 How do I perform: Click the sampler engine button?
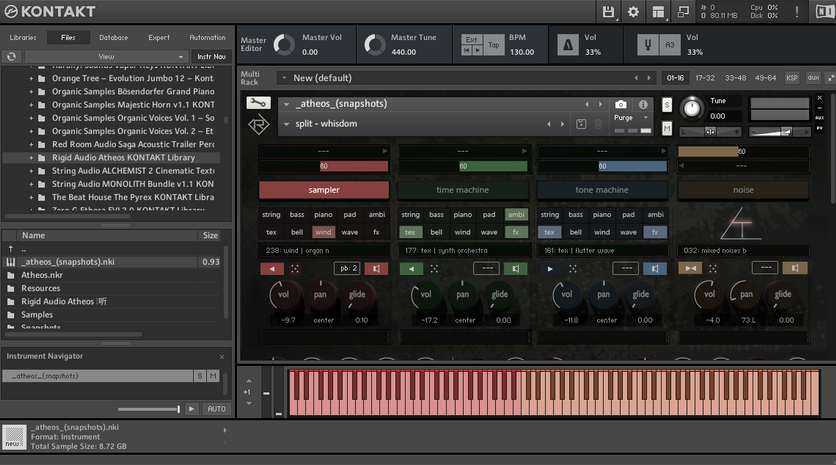pyautogui.click(x=324, y=190)
